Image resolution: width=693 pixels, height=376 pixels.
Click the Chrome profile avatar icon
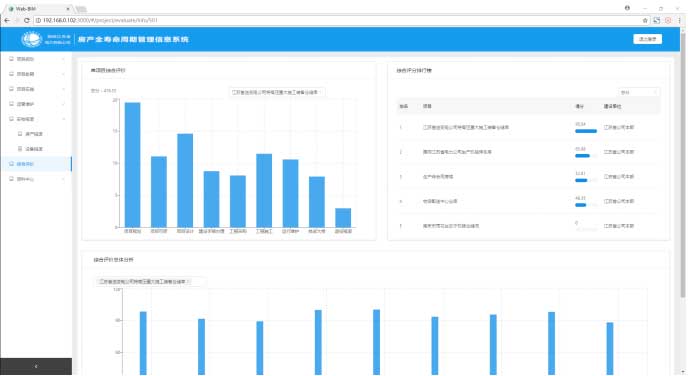(627, 8)
